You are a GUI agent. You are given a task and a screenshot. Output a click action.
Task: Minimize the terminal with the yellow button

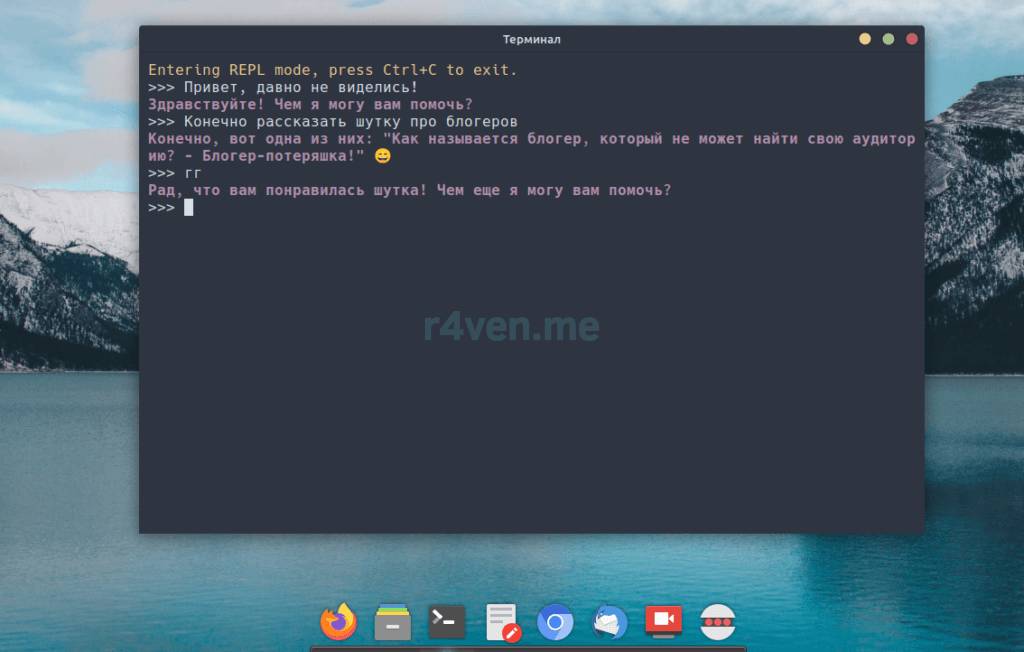click(x=865, y=39)
